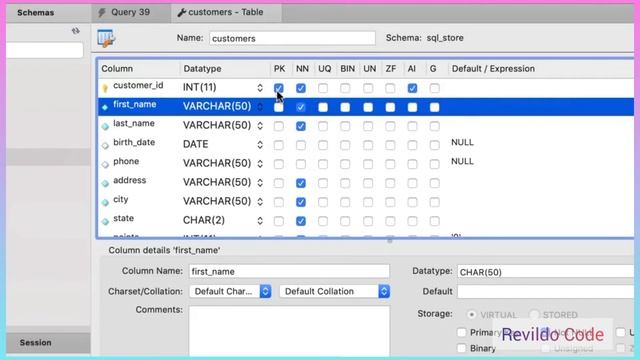Click the Default value input field
Viewport: 640px width, 360px height.
[x=546, y=291]
